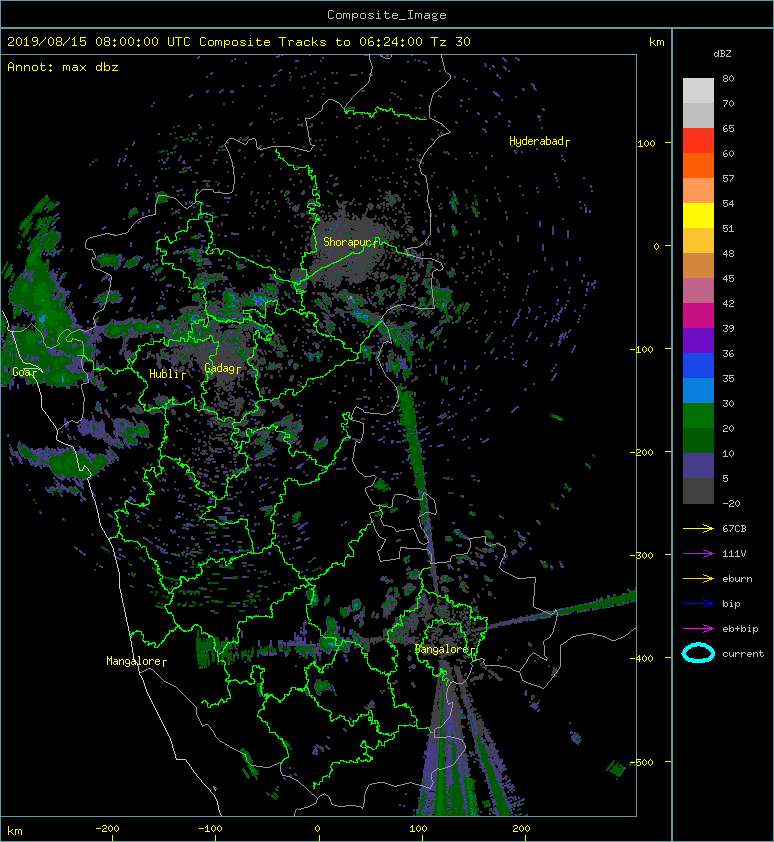Click the -200 km horizontal axis tick
This screenshot has height=842, width=774.
(x=107, y=829)
